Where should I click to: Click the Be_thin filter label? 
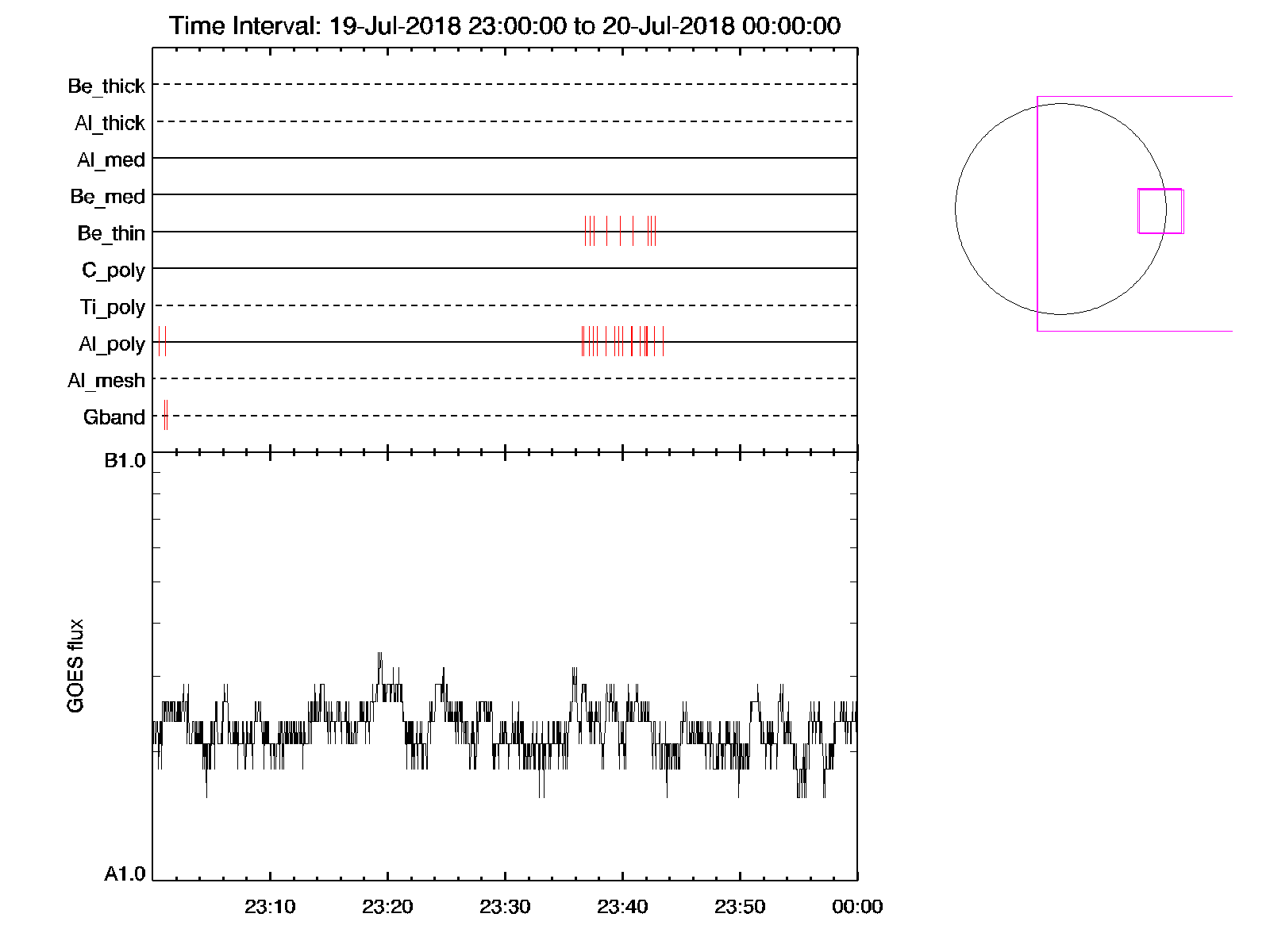(x=111, y=233)
